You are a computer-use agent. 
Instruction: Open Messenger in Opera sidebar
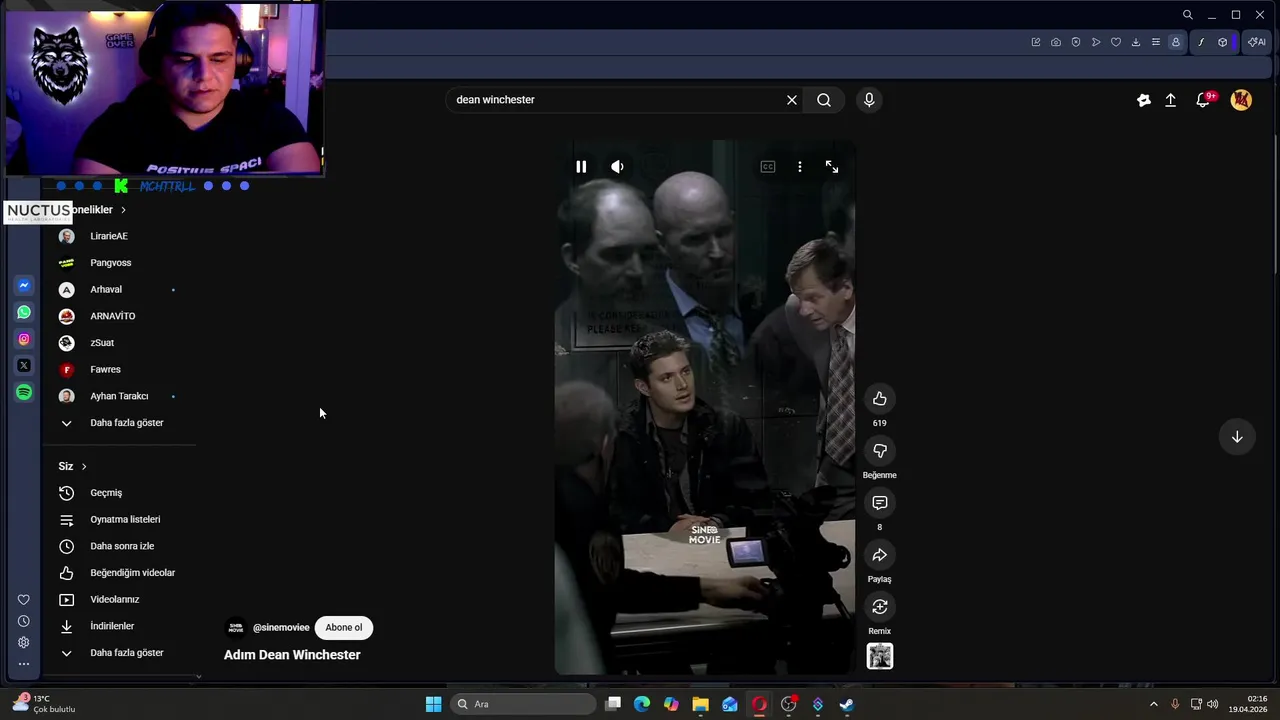pyautogui.click(x=24, y=286)
